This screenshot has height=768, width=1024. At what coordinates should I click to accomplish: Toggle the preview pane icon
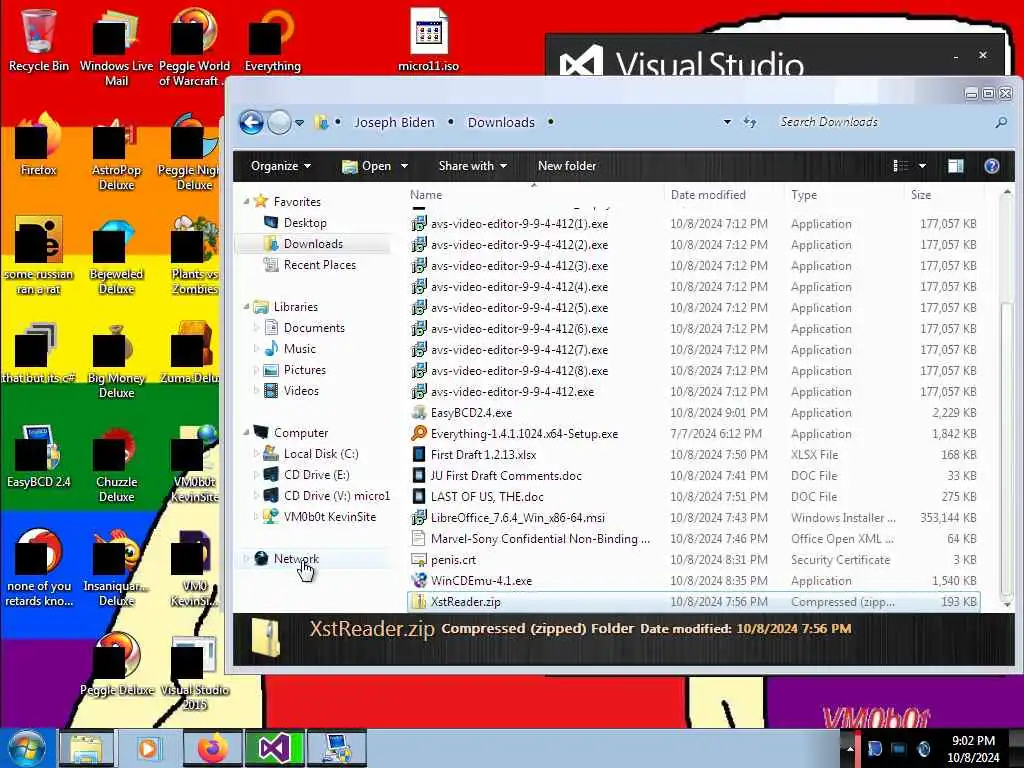coord(955,166)
